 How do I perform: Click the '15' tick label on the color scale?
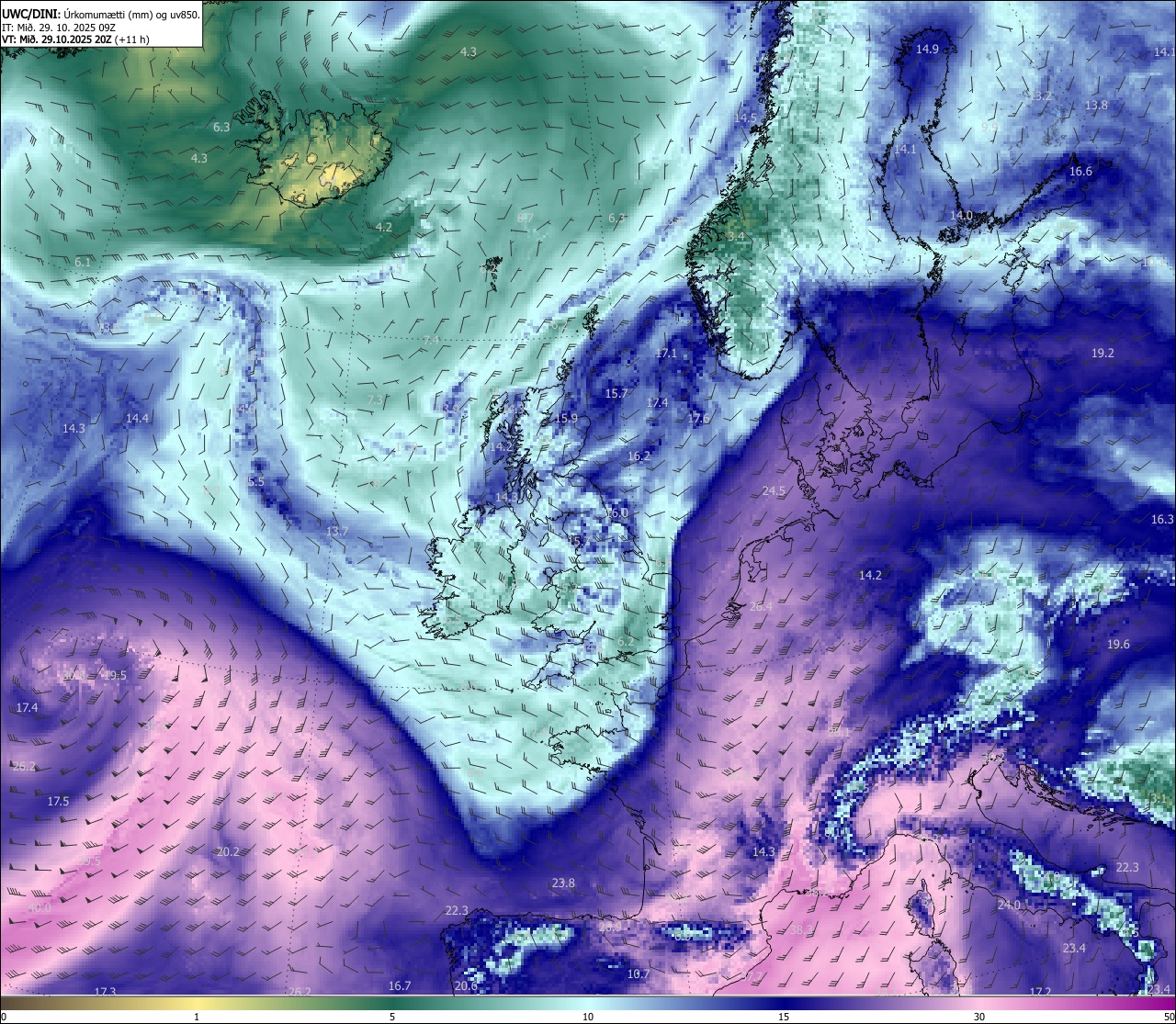(x=784, y=1018)
